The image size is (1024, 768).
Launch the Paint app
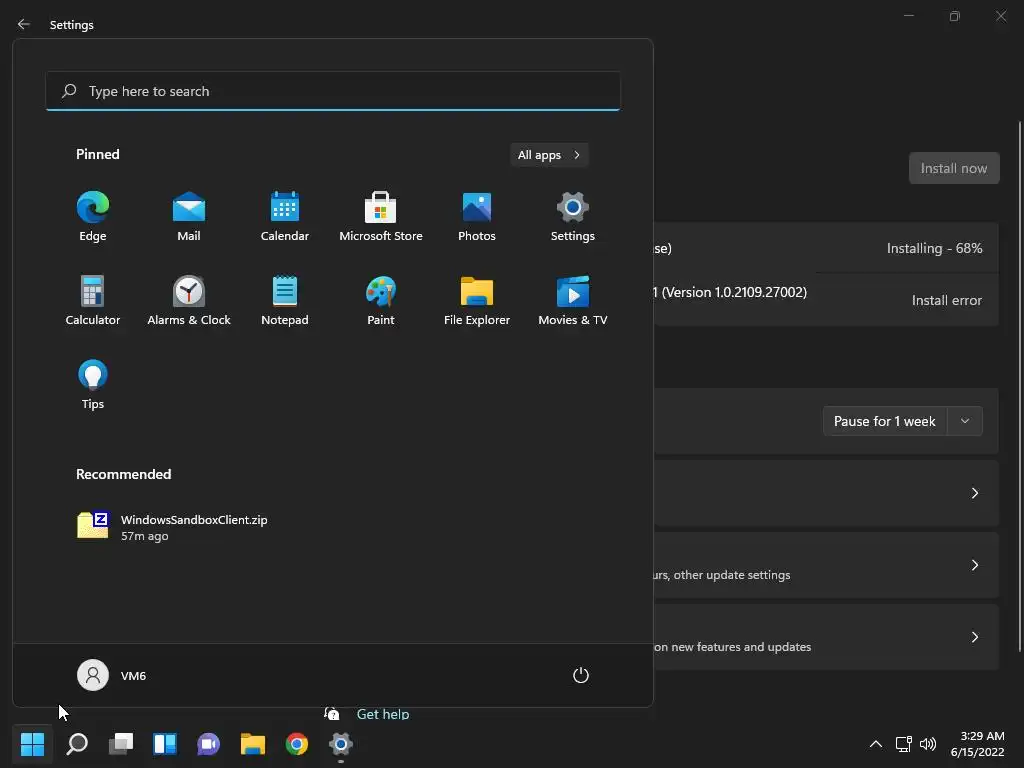(381, 301)
